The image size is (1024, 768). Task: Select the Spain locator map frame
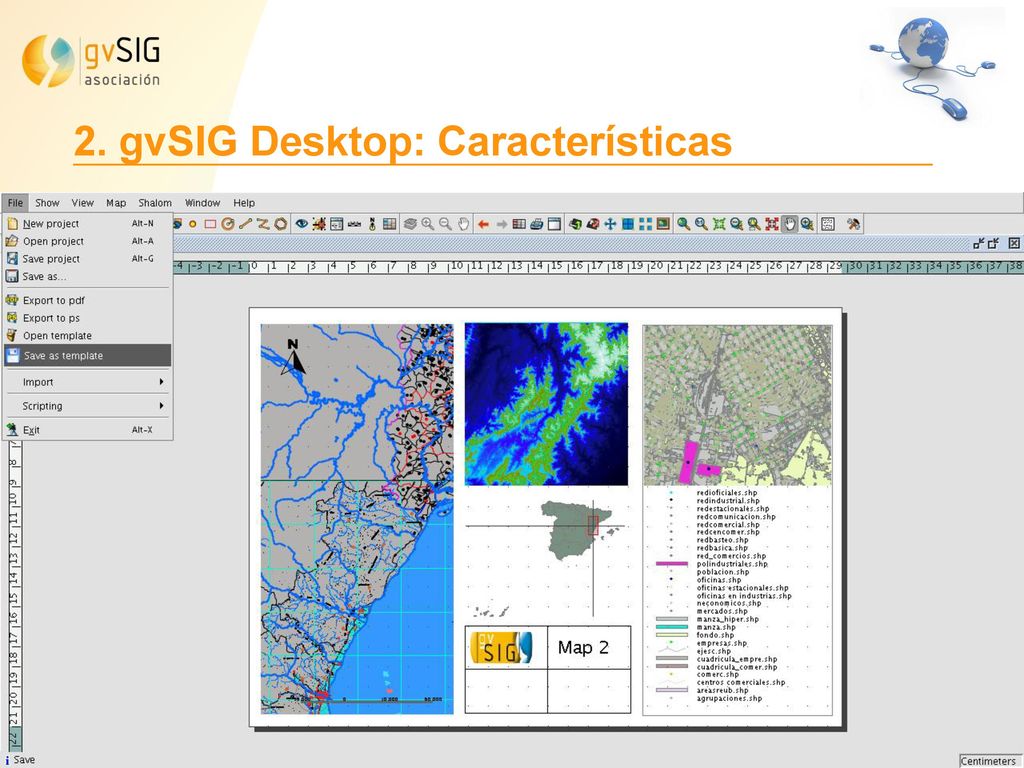547,557
